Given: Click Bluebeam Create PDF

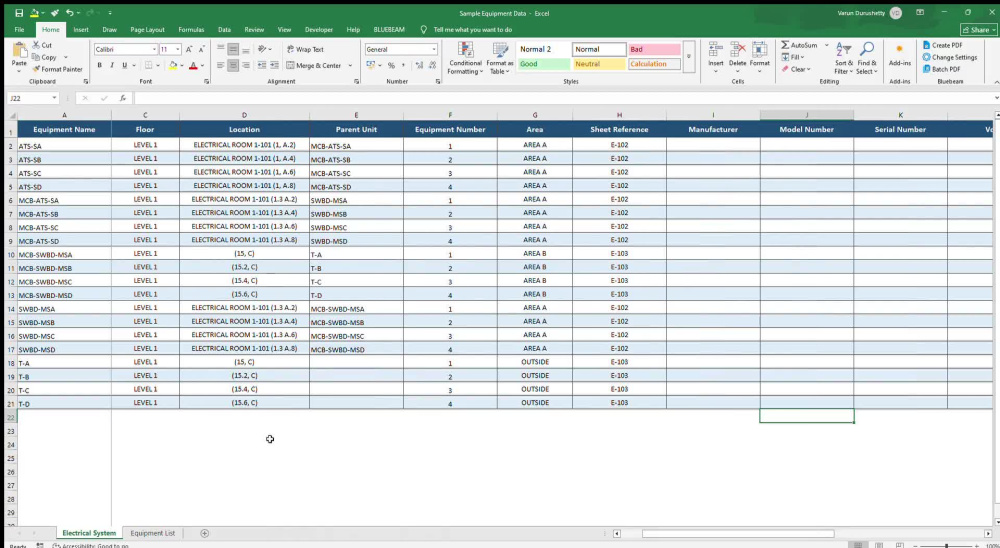Looking at the screenshot, I should (943, 45).
